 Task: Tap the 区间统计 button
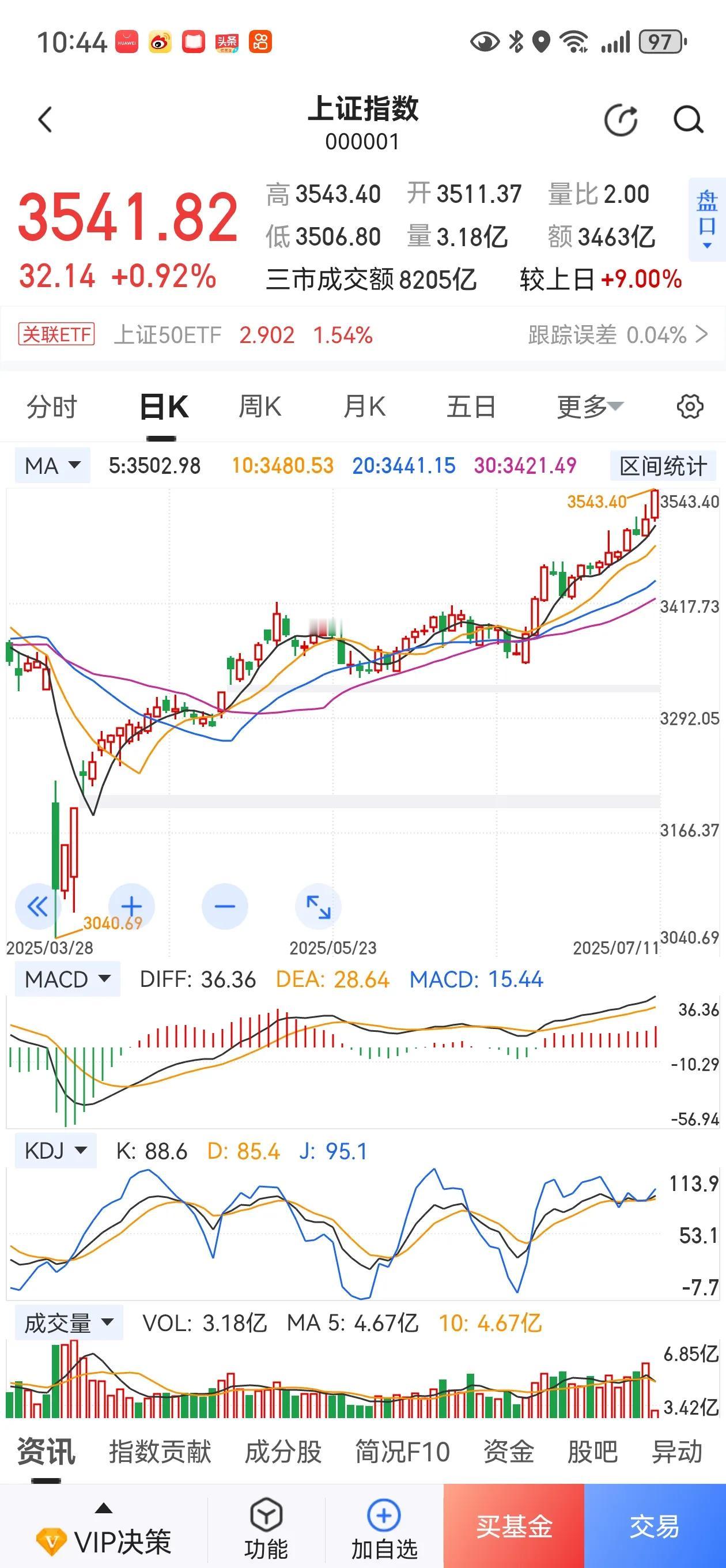663,466
